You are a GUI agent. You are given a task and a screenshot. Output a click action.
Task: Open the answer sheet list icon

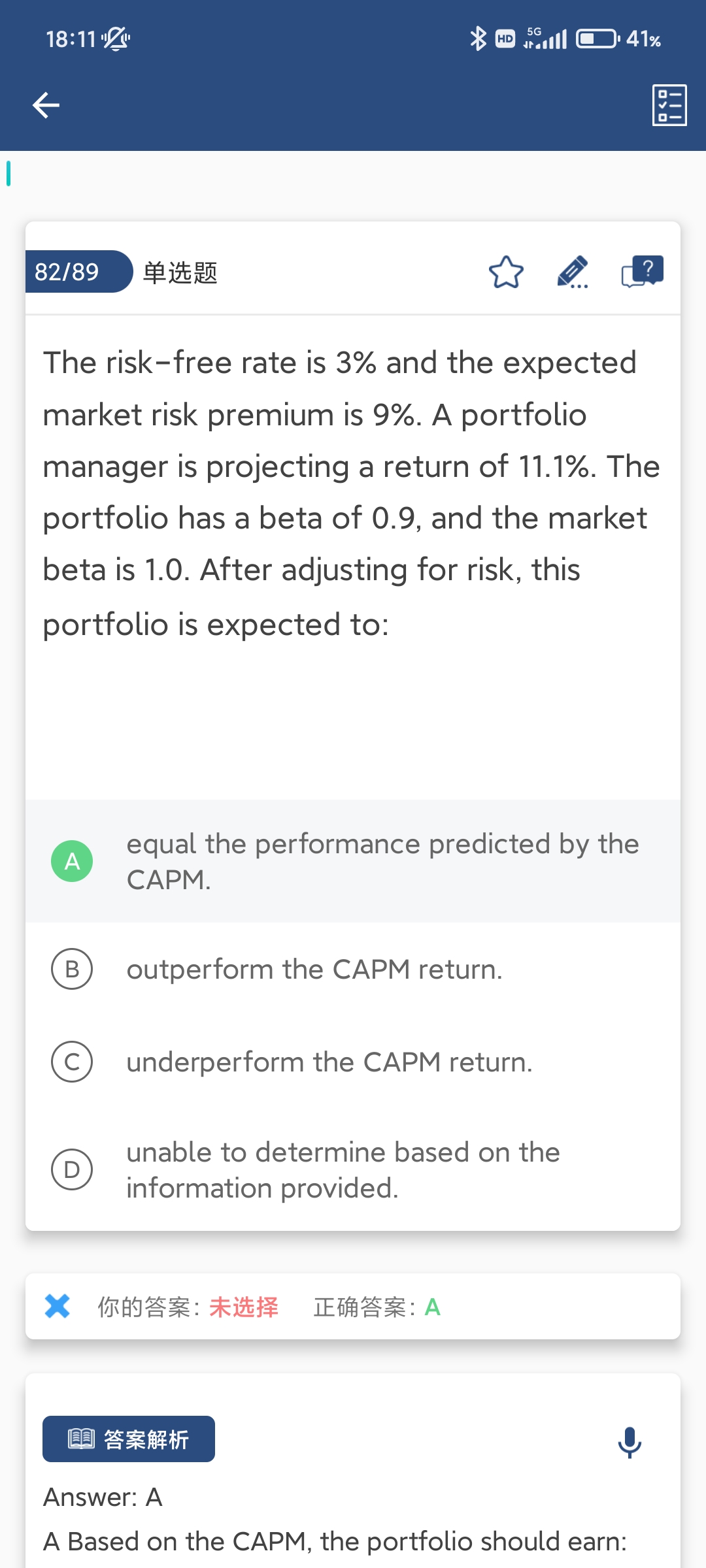click(669, 105)
